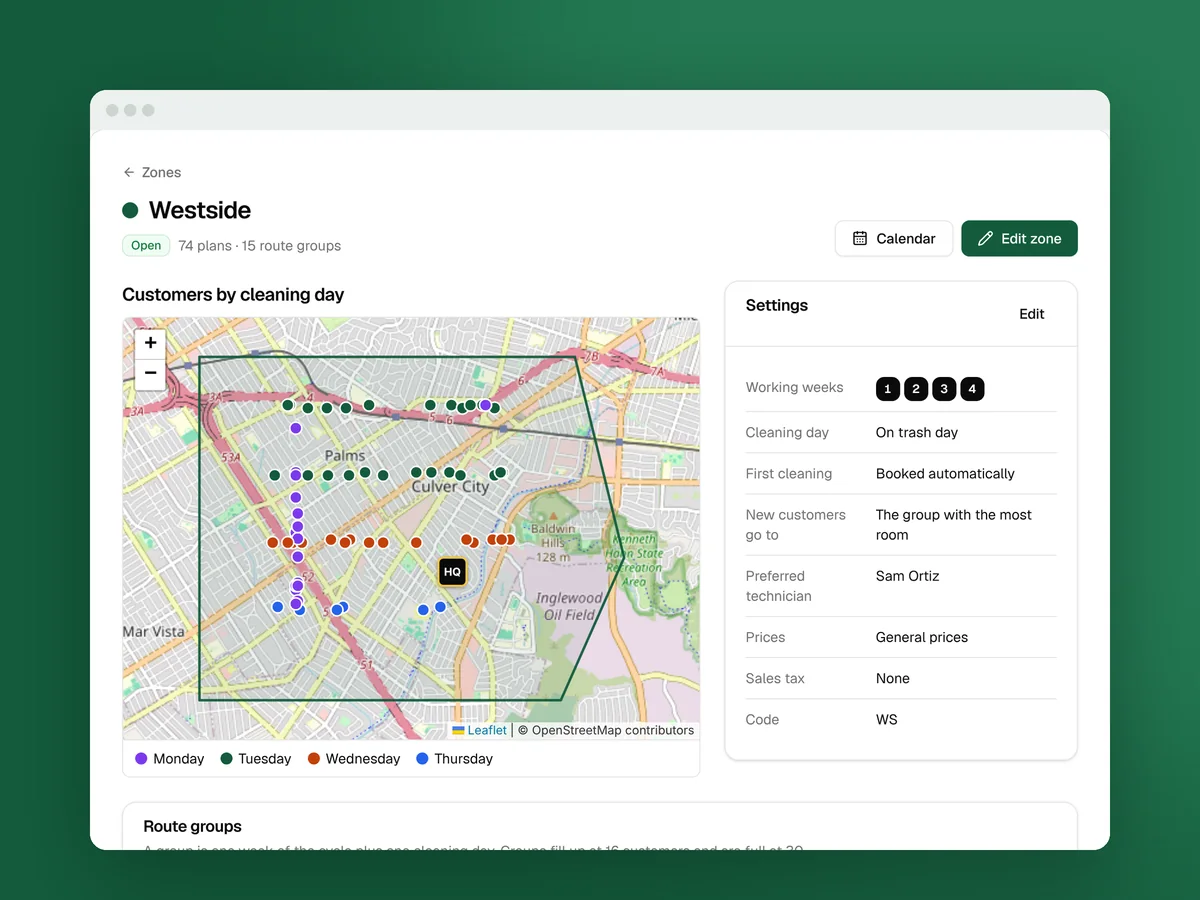Go back to Zones
The height and width of the screenshot is (900, 1200).
[x=152, y=172]
